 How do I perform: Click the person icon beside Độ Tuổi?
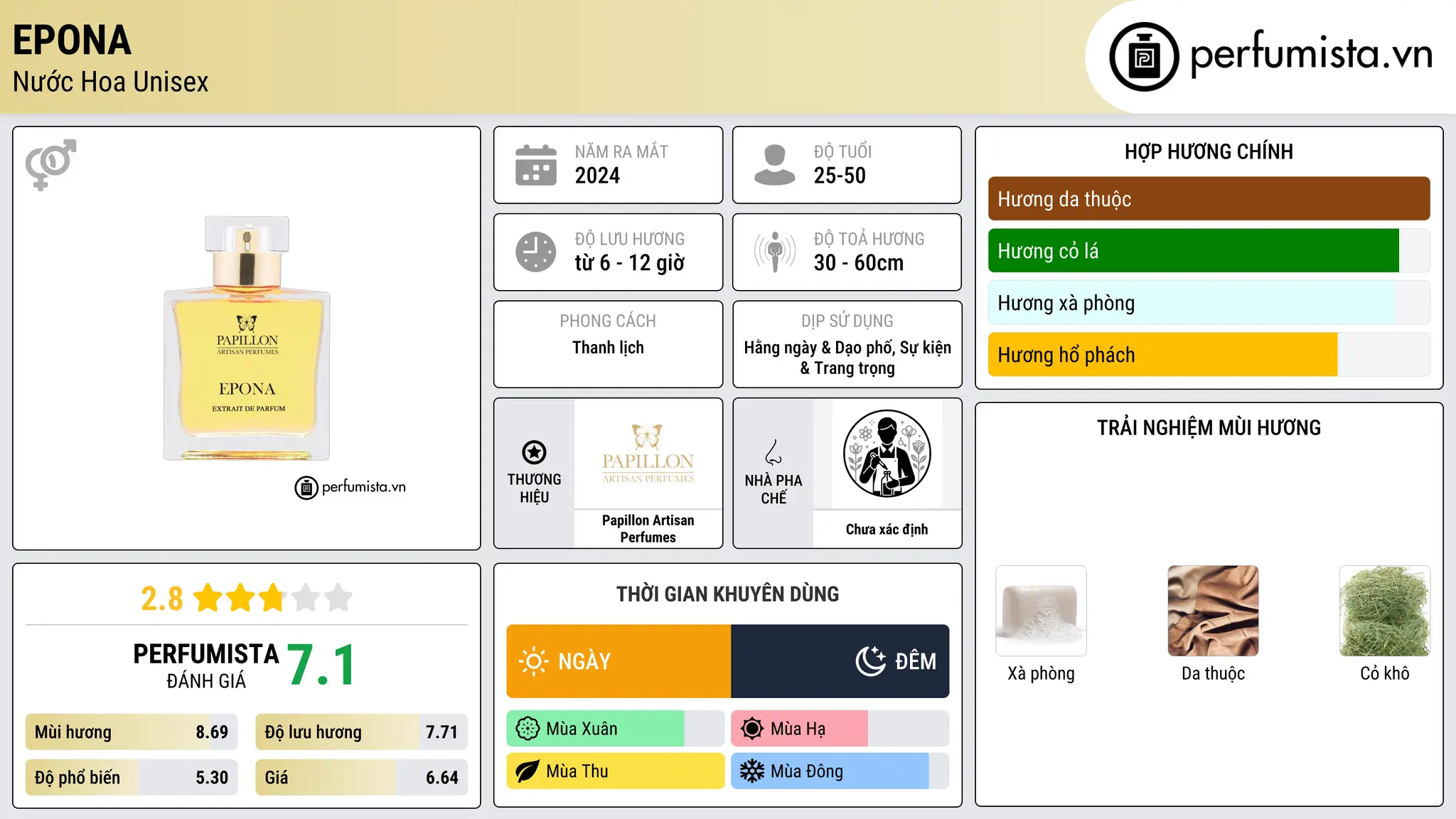(775, 165)
